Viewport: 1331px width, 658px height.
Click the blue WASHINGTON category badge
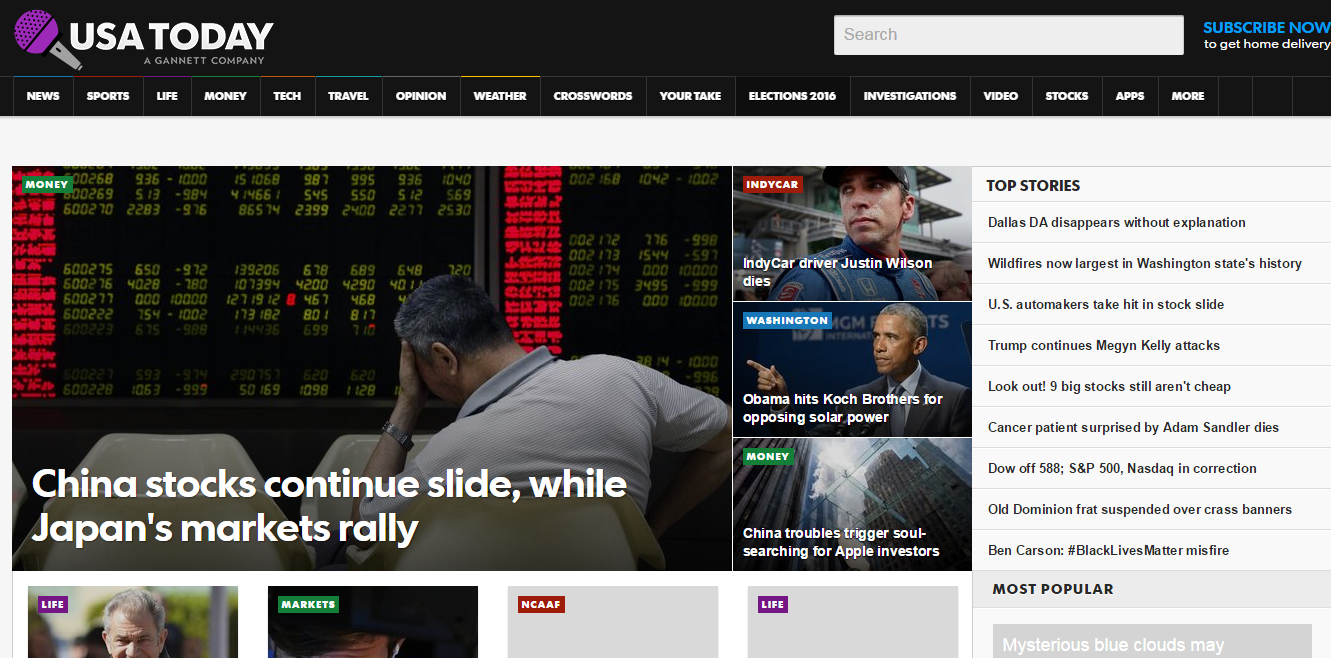pyautogui.click(x=787, y=320)
